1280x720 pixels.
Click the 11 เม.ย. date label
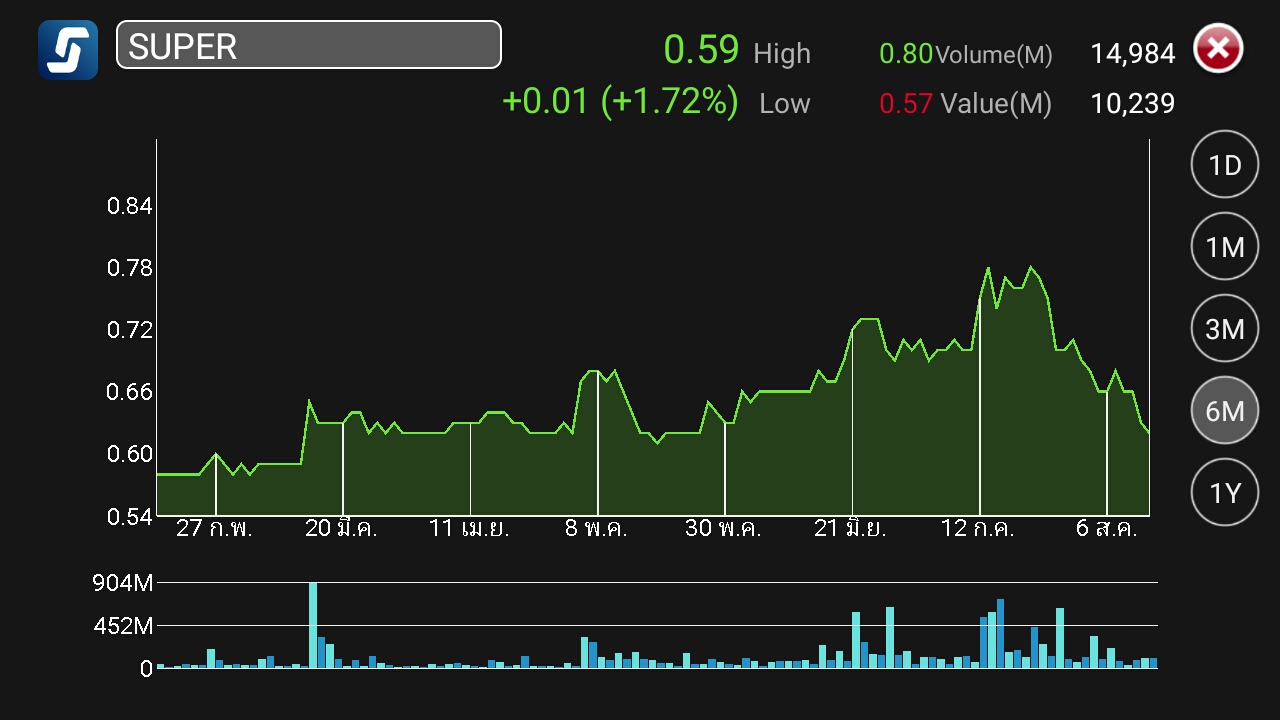(x=469, y=529)
